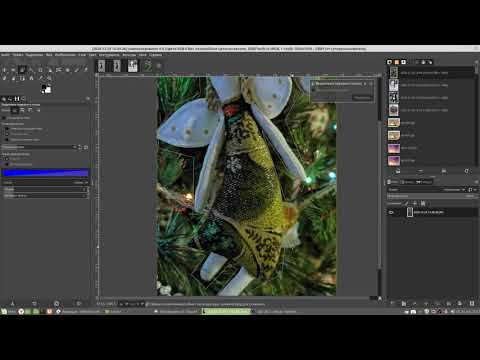Screen dimensions: 480x360
Task: Click the white background color swatch
Action: [x=49, y=90]
